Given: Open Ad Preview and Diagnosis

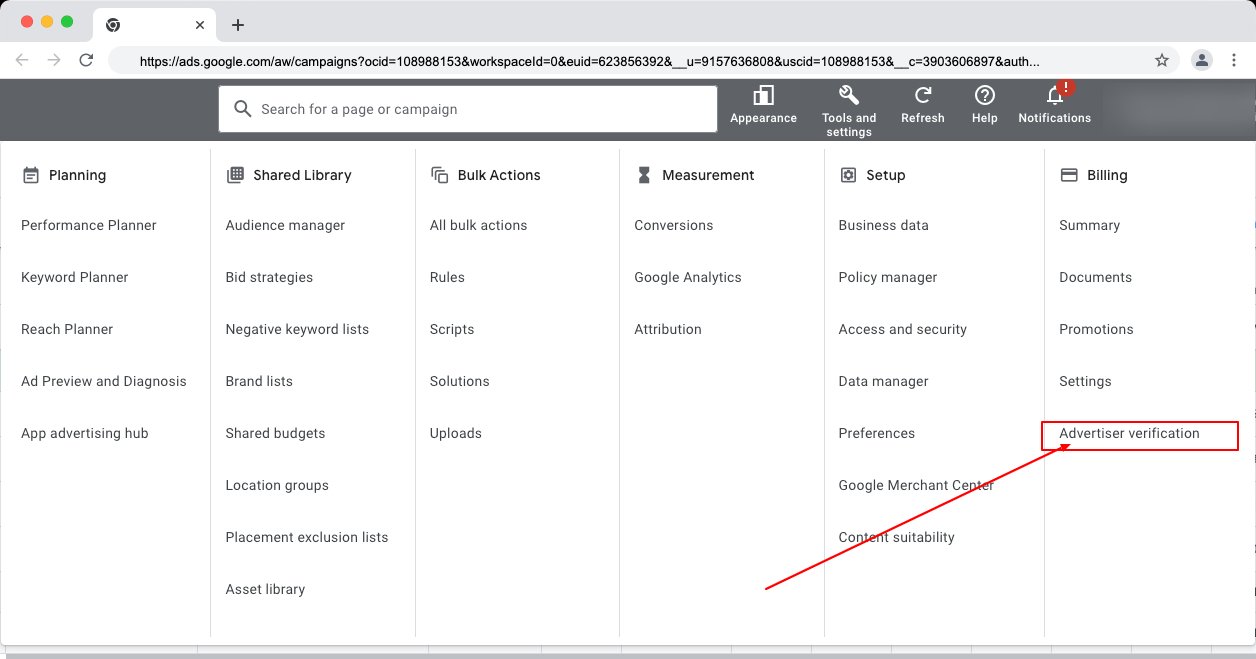Looking at the screenshot, I should point(104,381).
